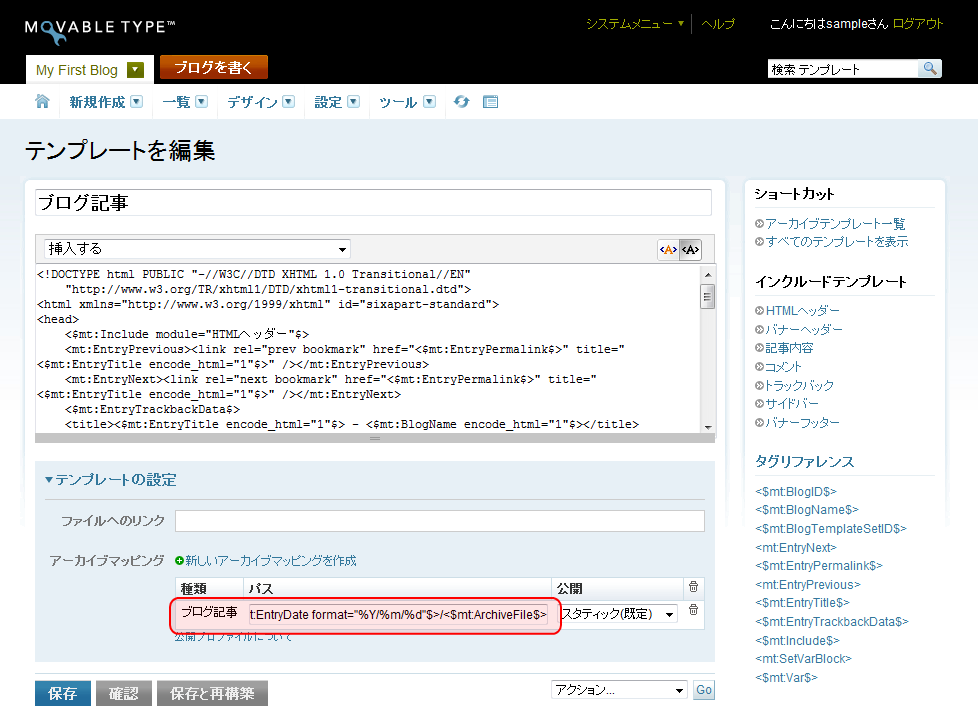
Task: Click the trash icon in mapping table header
Action: (x=693, y=586)
